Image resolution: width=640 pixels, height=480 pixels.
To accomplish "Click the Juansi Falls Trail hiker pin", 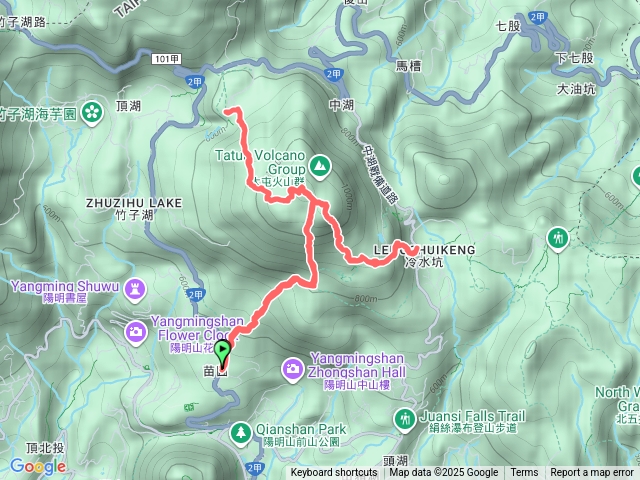I will pyautogui.click(x=405, y=420).
